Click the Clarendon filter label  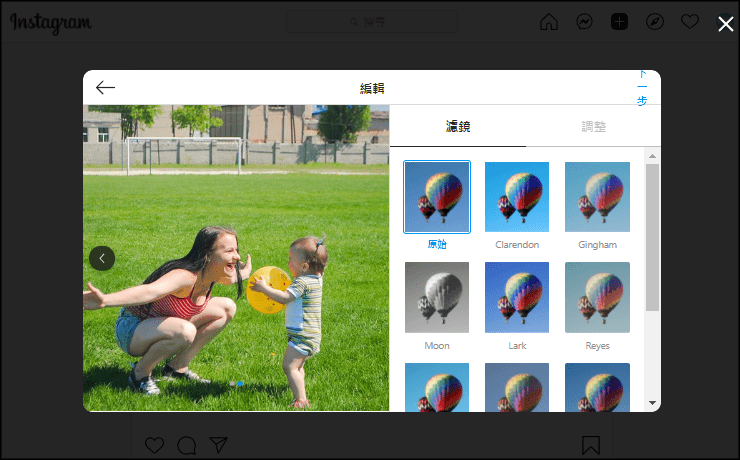coord(517,245)
